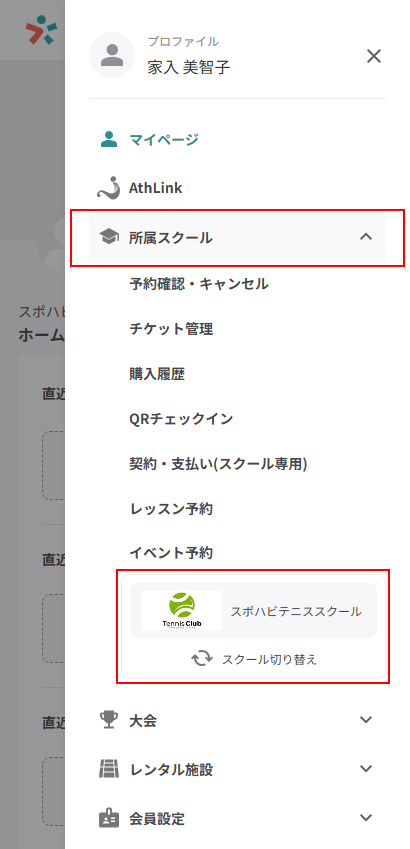Click the レンタル施設 court icon

[x=109, y=769]
